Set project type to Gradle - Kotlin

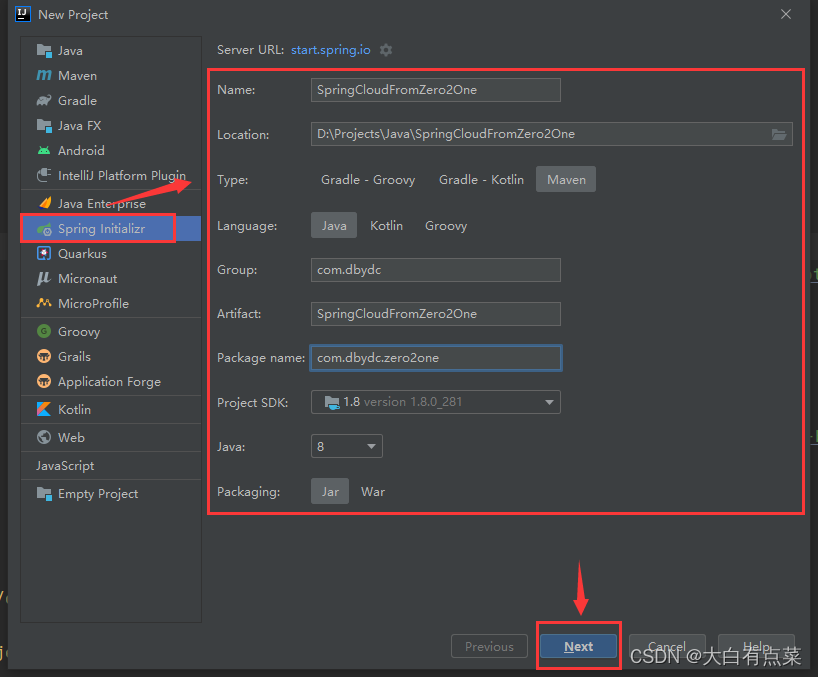[482, 179]
